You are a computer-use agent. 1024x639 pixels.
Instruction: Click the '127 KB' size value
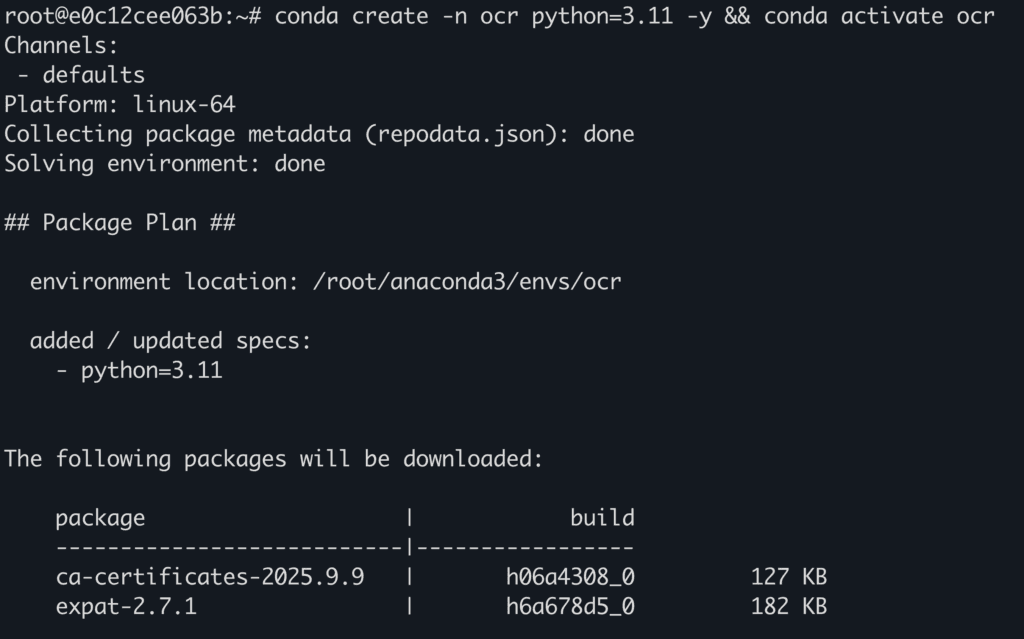(x=789, y=577)
